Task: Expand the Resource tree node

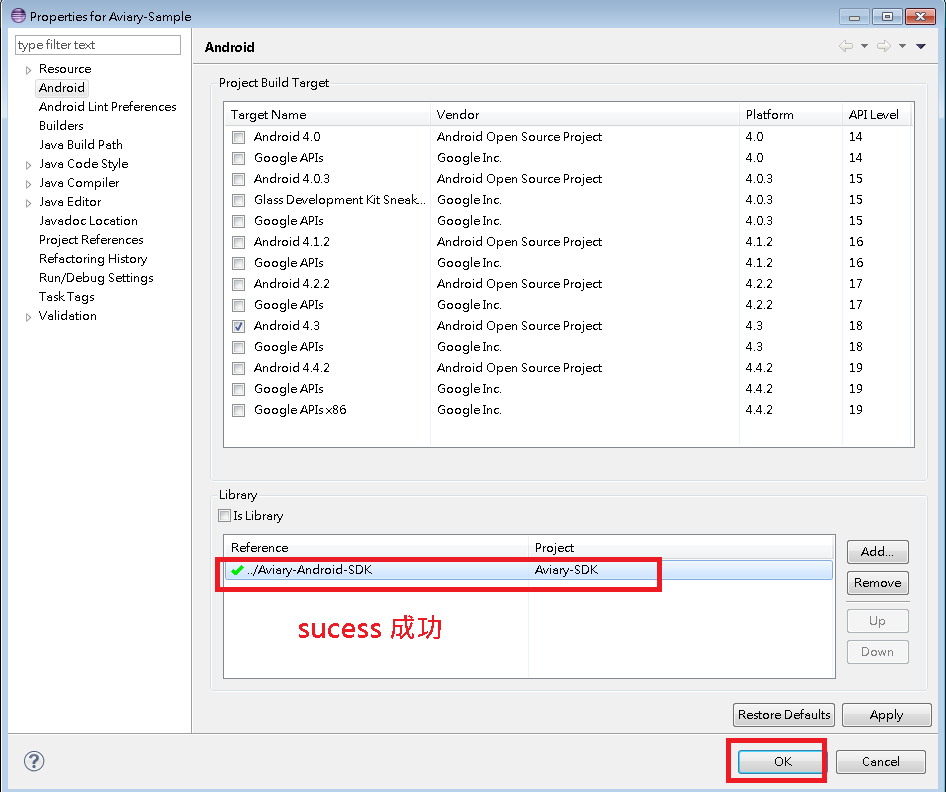Action: click(x=28, y=70)
